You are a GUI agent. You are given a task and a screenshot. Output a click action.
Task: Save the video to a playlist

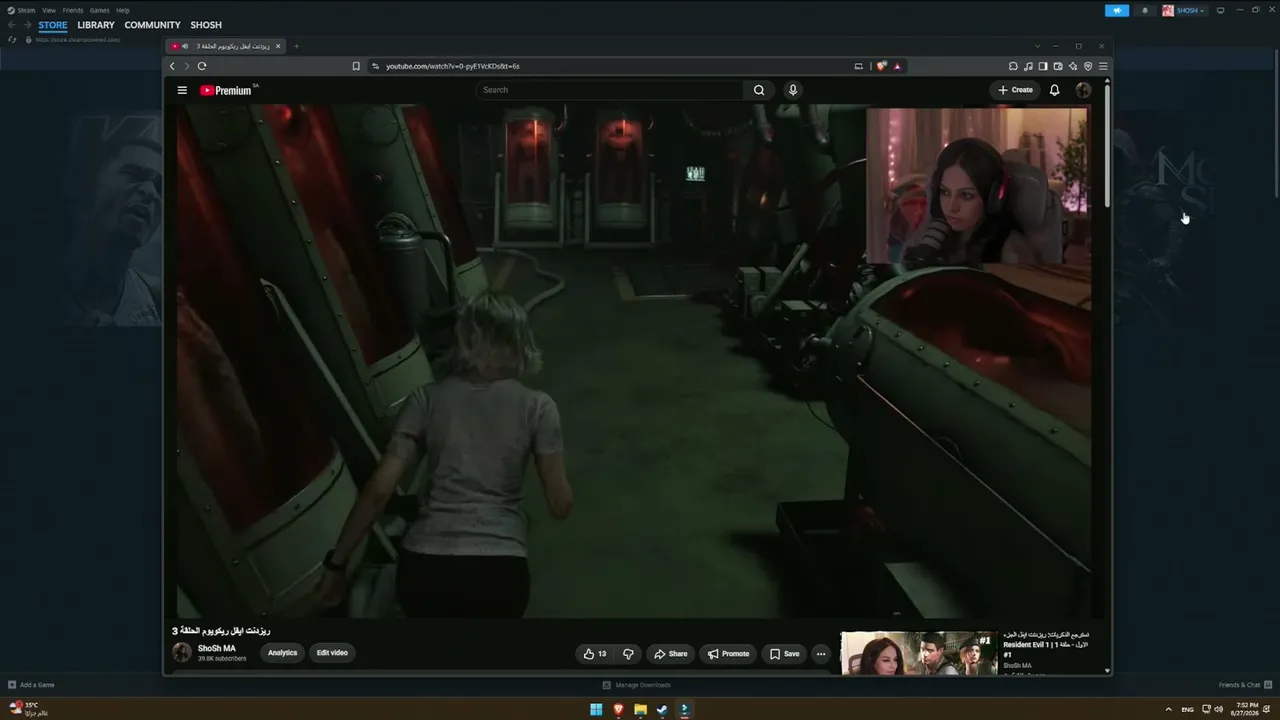[x=785, y=654]
